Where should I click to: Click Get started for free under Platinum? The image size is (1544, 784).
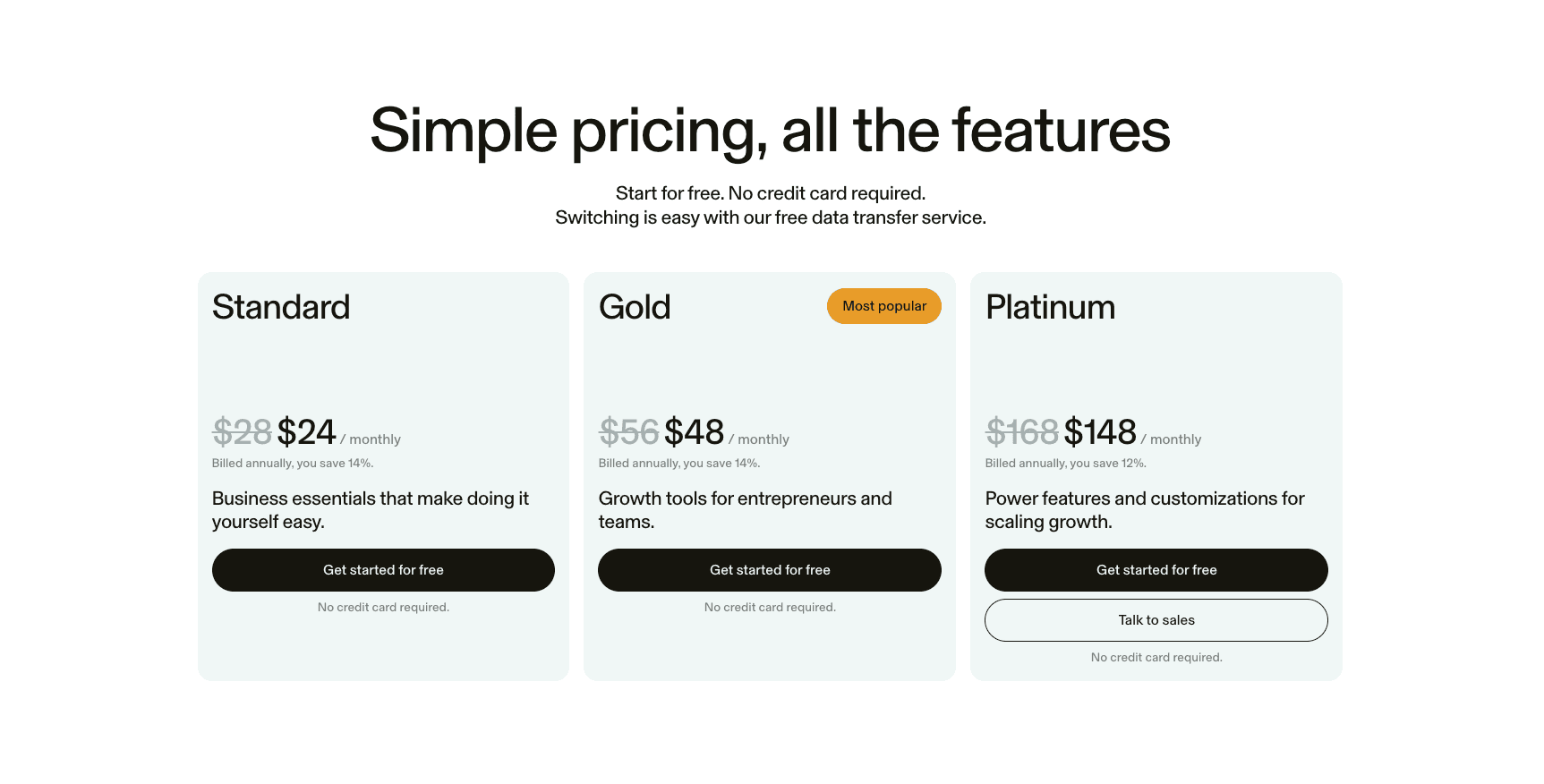tap(1156, 570)
